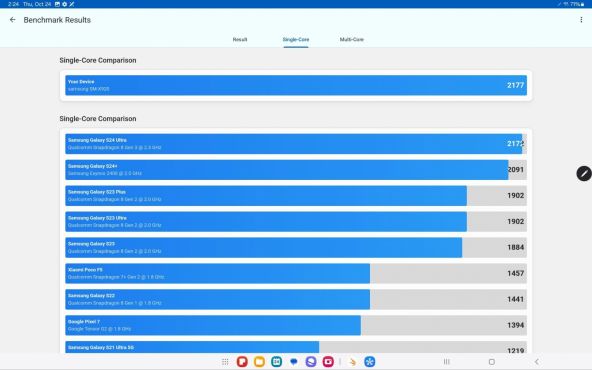Select the Samsung Galaxy S22 row
The image size is (592, 370).
coord(296,299)
